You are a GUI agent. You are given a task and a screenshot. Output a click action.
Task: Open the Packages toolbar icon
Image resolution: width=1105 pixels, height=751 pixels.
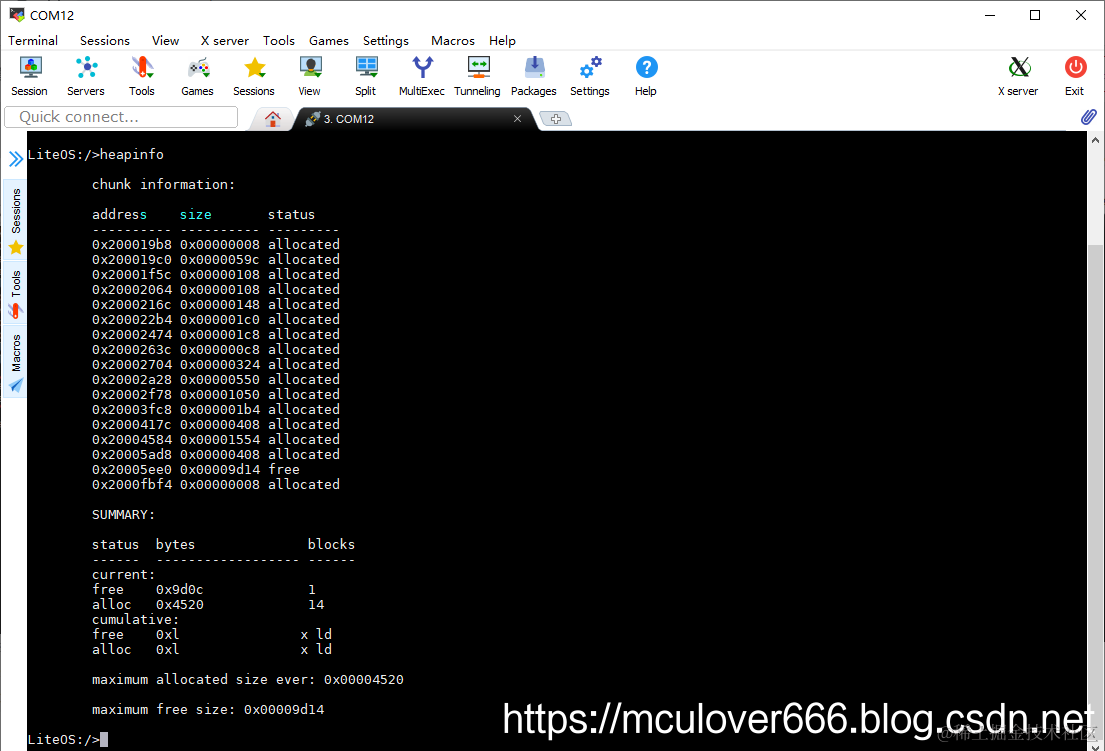tap(533, 76)
